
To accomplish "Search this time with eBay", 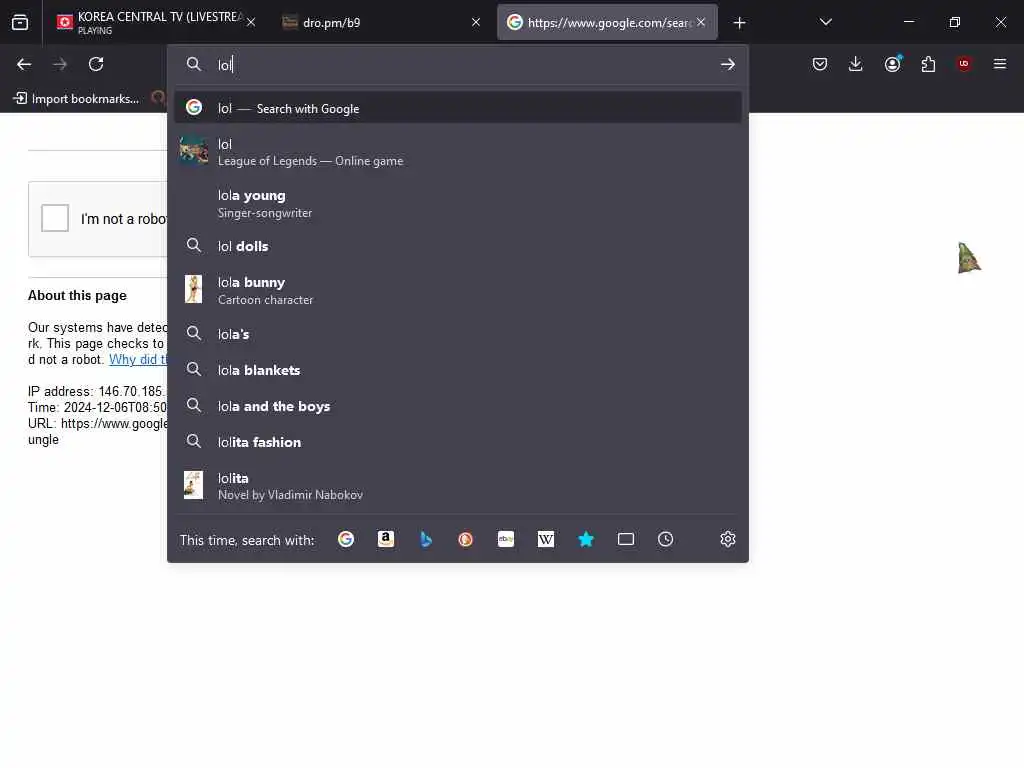I will click(x=506, y=539).
